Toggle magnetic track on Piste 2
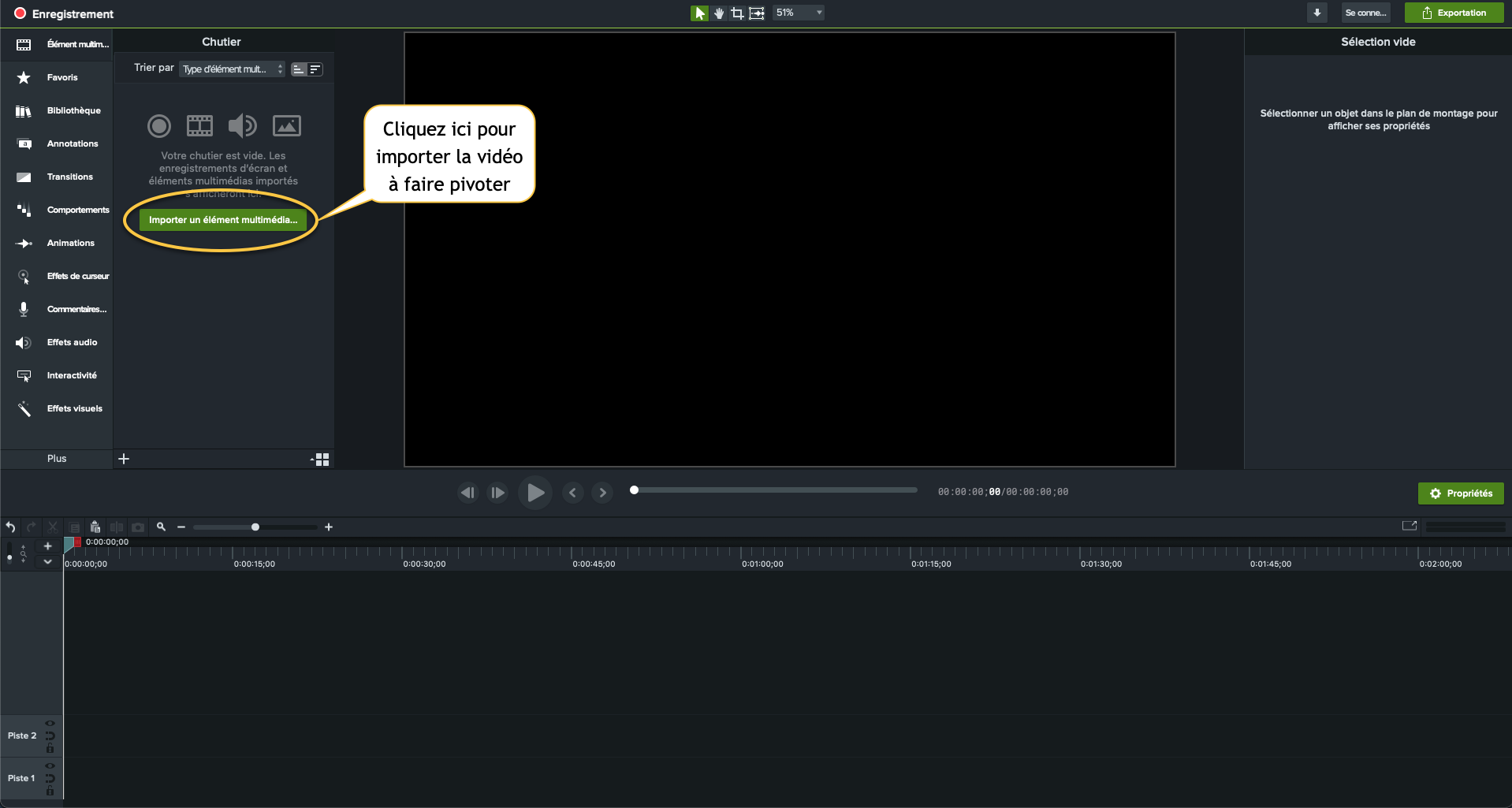 point(50,736)
